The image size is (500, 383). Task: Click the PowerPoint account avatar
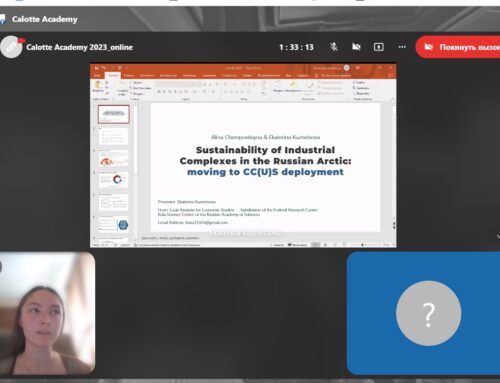347,68
